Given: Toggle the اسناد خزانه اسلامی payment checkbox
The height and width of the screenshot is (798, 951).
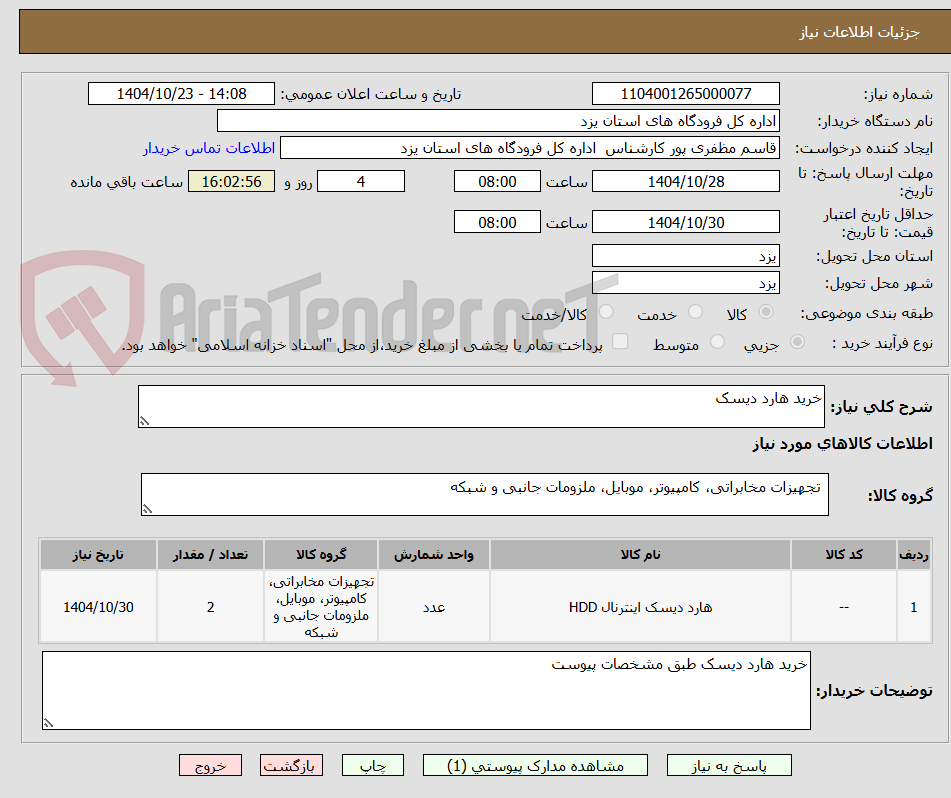Looking at the screenshot, I should 620,342.
